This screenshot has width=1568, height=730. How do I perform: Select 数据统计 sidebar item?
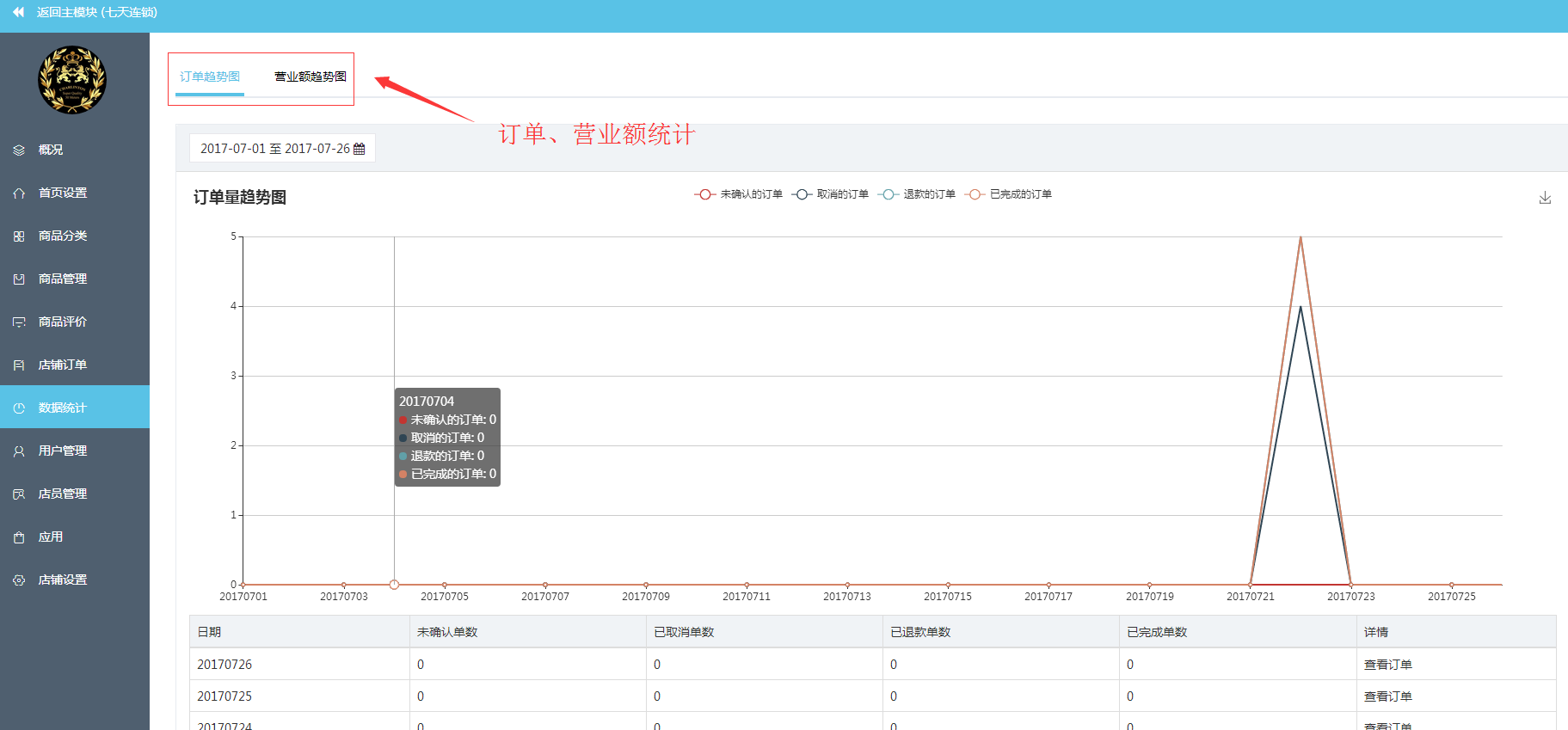pyautogui.click(x=75, y=408)
